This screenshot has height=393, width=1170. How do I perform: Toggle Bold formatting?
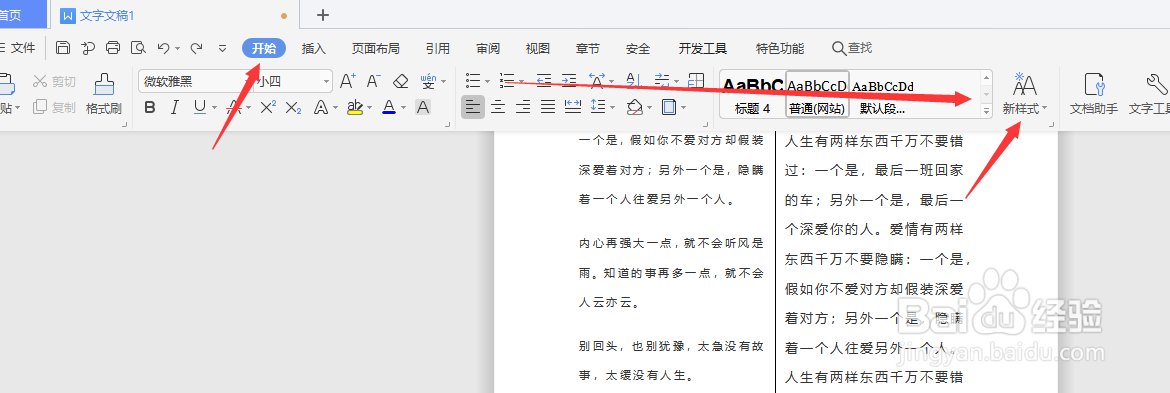[x=150, y=107]
